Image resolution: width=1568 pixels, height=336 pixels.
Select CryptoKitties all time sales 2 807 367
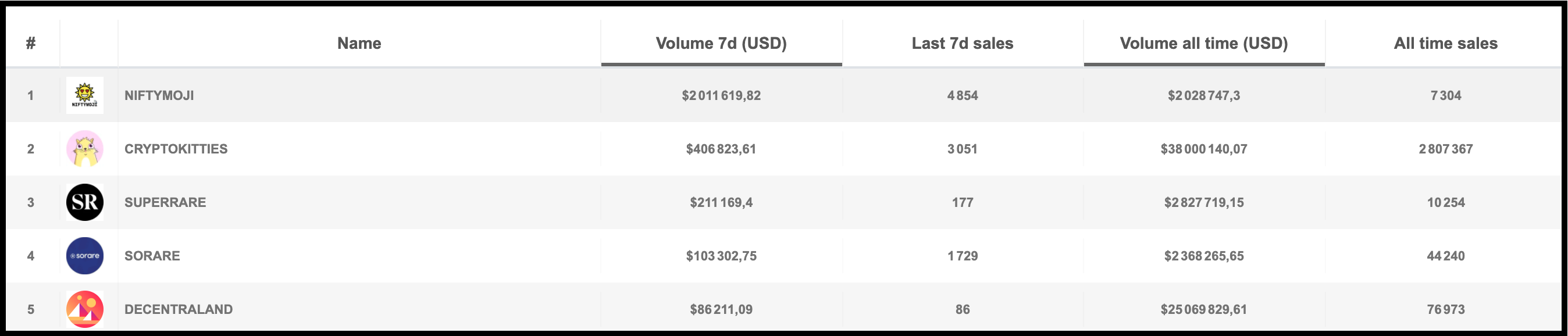(x=1446, y=148)
